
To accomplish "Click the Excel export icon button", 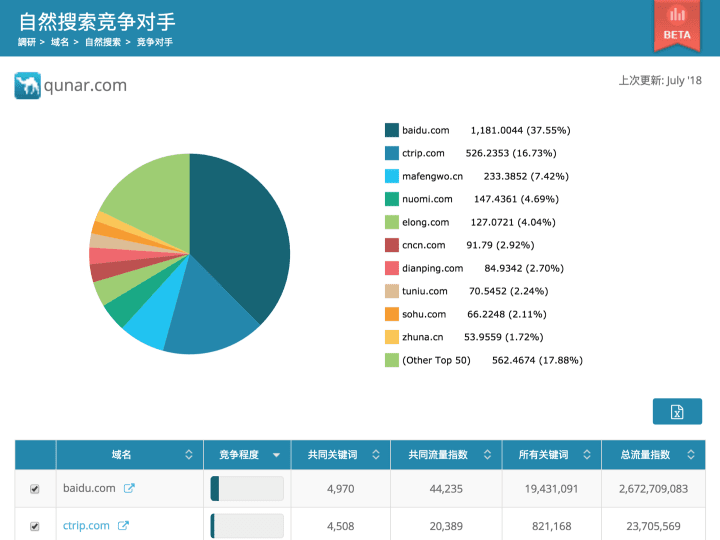I will click(x=677, y=412).
